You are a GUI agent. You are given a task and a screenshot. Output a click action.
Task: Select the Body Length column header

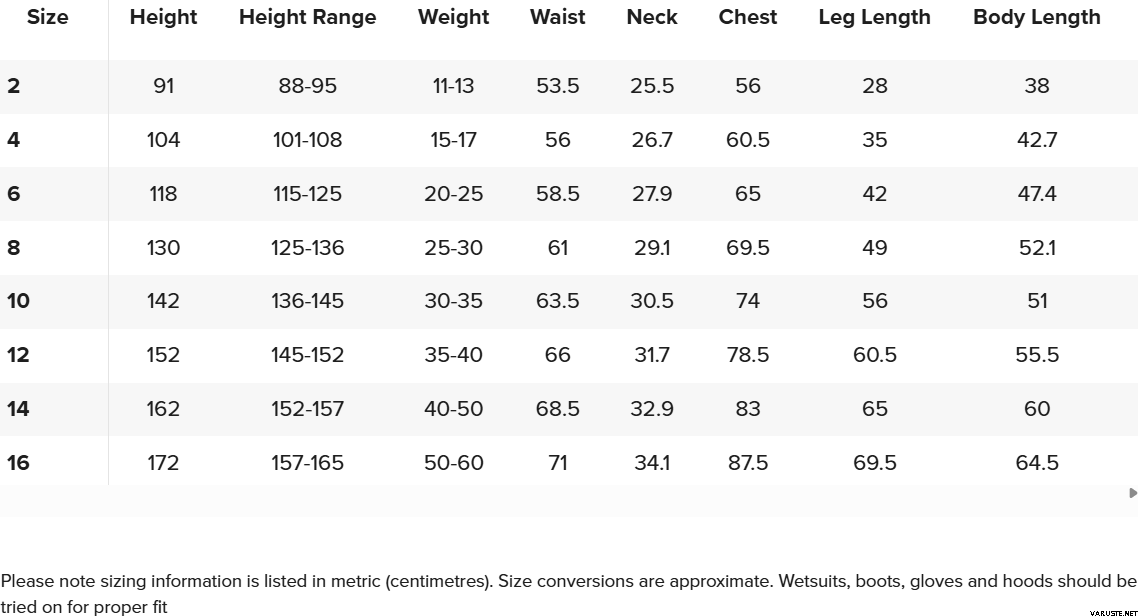tap(1037, 17)
